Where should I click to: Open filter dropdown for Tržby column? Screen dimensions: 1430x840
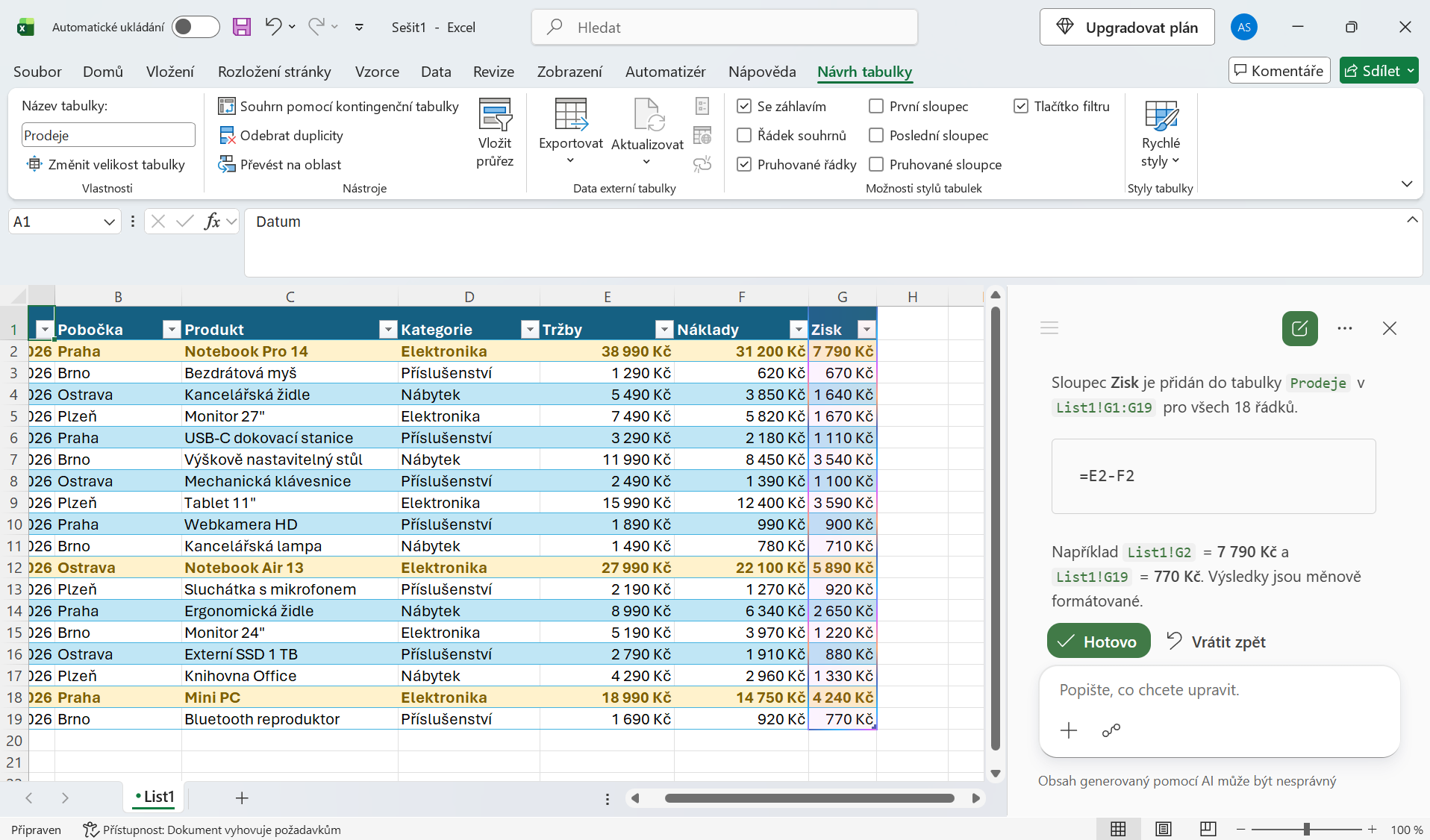pyautogui.click(x=664, y=330)
